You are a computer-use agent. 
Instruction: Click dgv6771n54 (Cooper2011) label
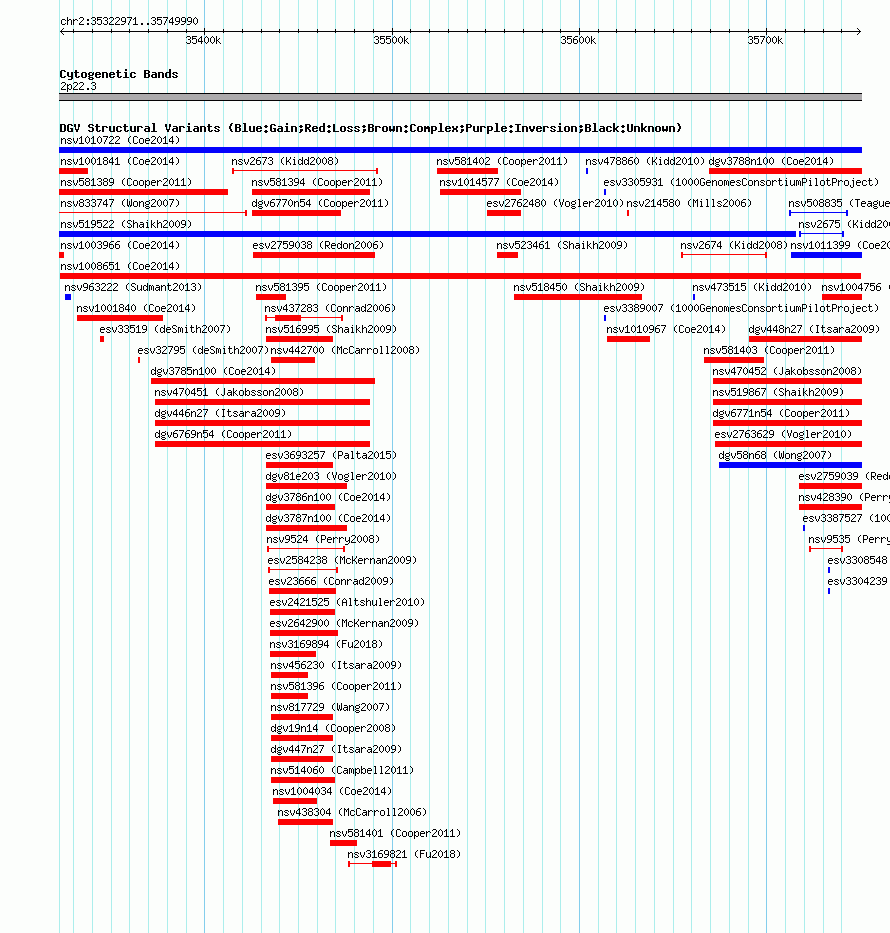click(781, 413)
